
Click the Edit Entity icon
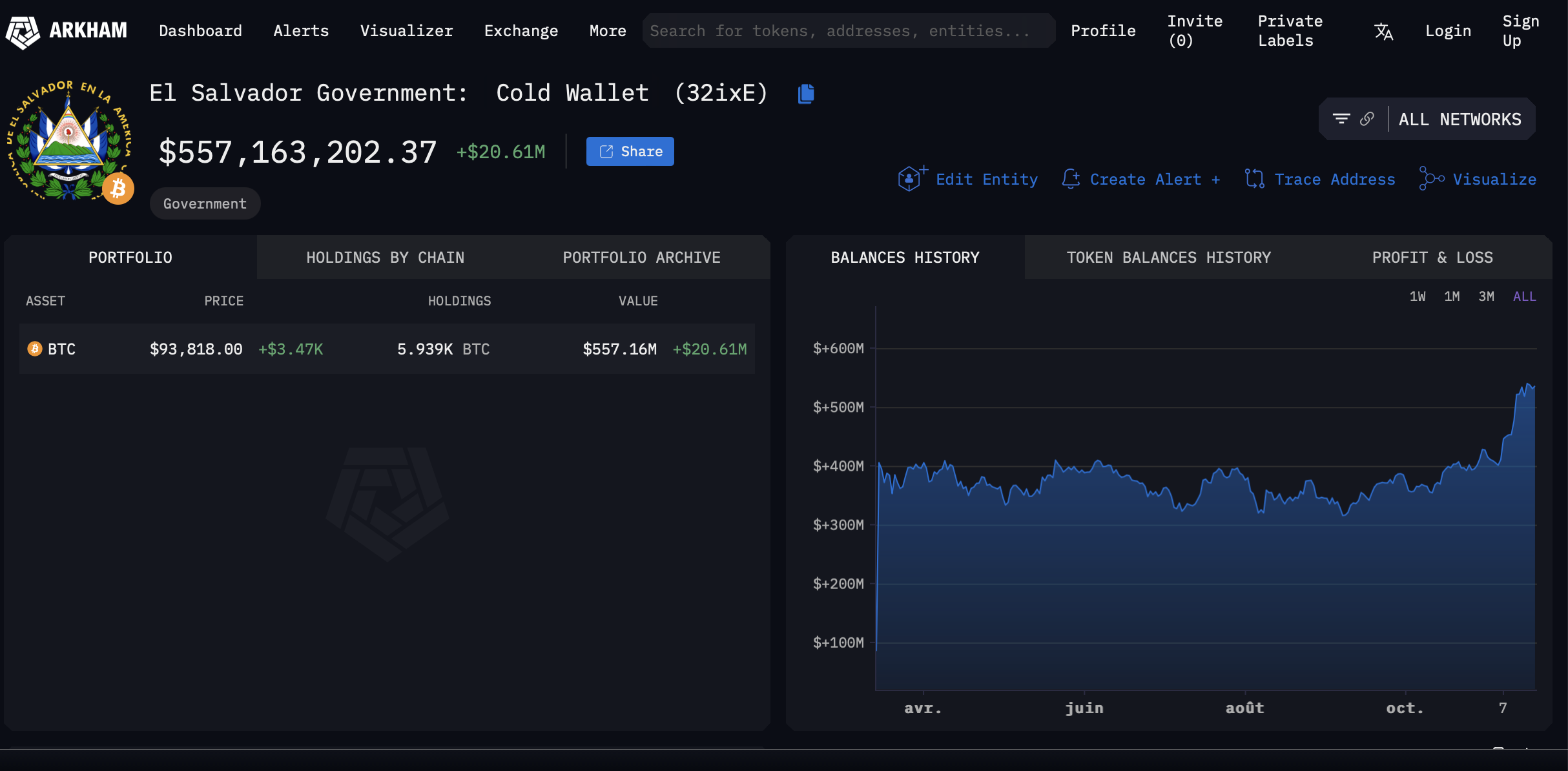pyautogui.click(x=911, y=179)
